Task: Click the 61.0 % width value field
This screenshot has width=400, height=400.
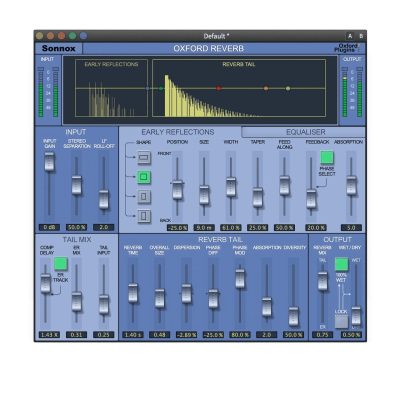Action: point(231,228)
